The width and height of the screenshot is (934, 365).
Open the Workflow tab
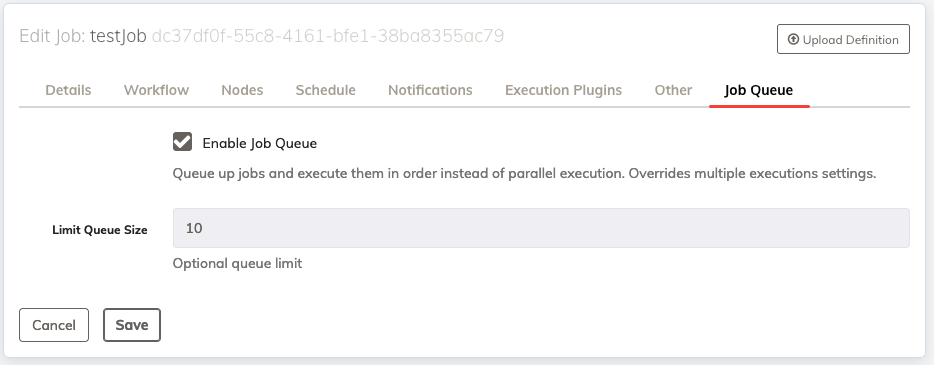156,90
